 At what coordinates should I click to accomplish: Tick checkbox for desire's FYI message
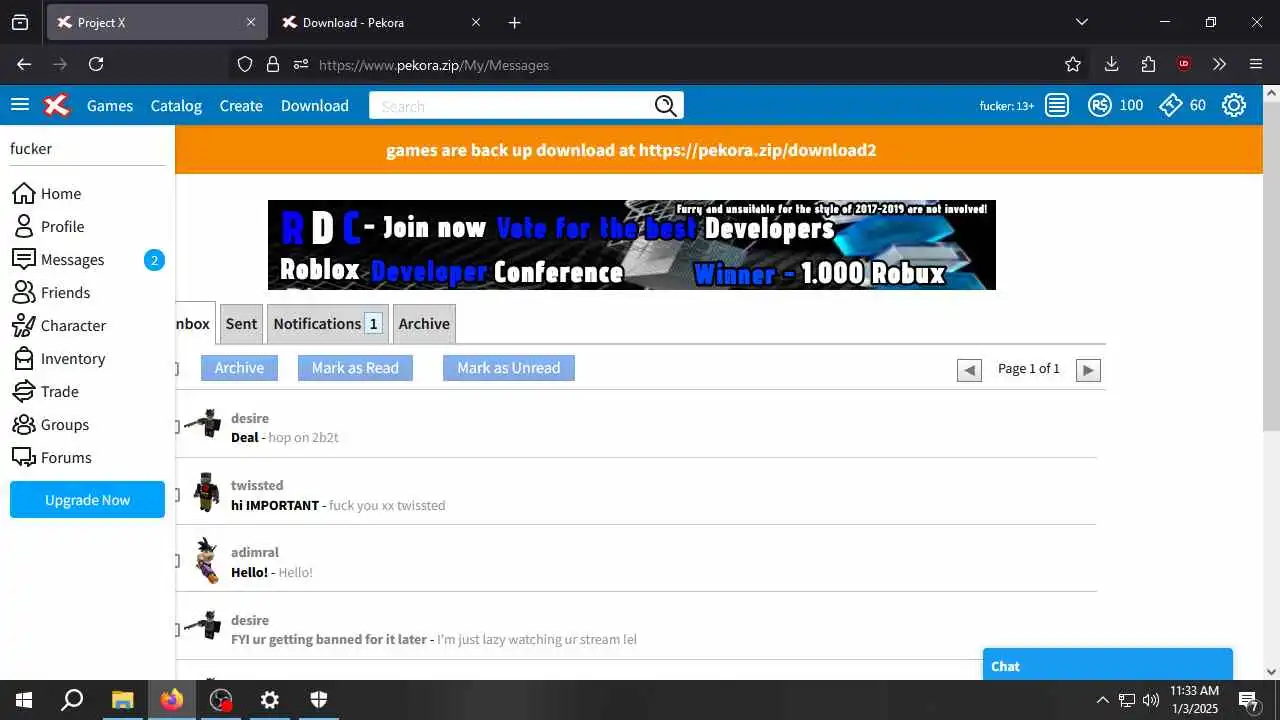(x=176, y=630)
